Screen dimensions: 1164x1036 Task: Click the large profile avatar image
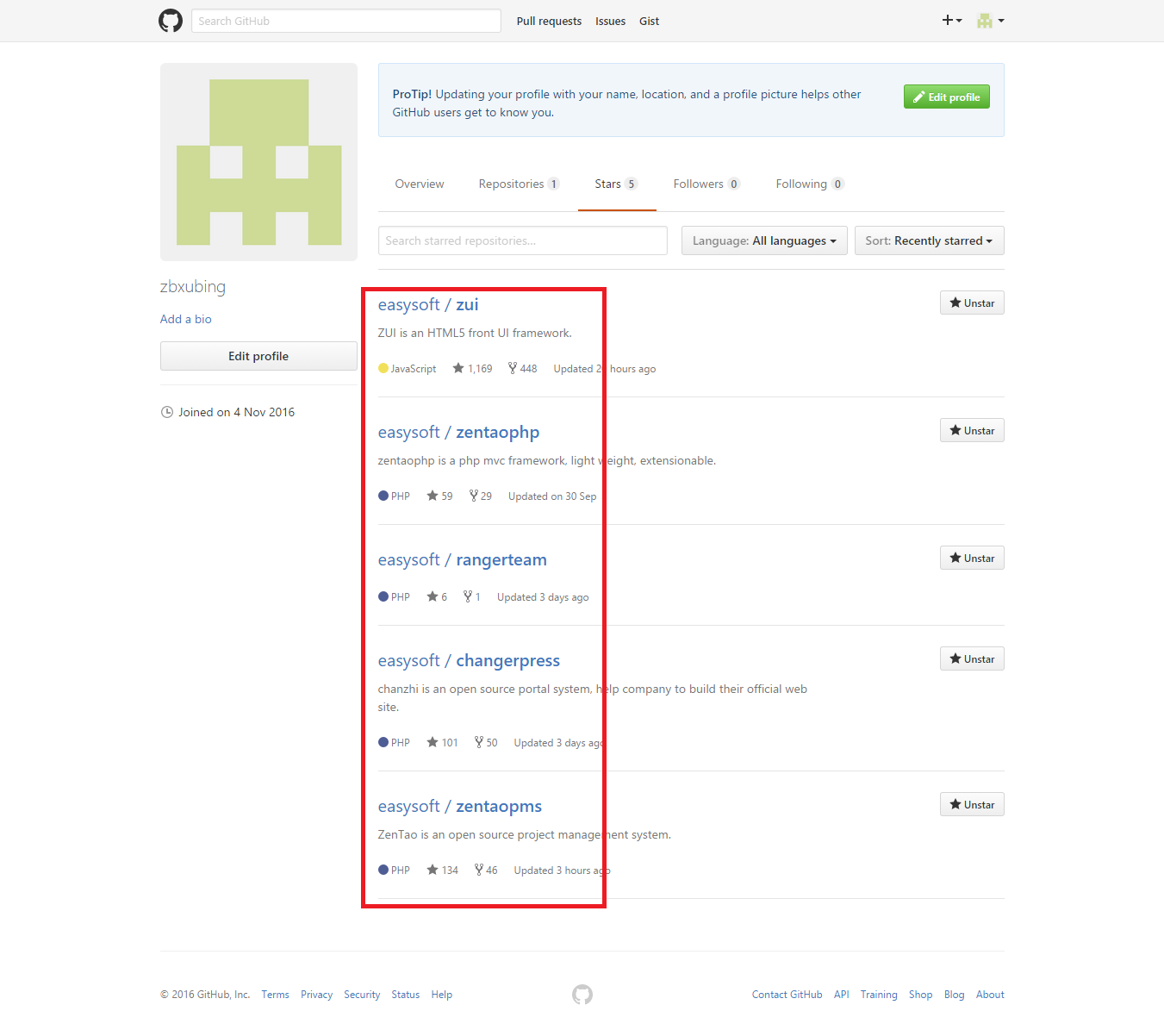258,162
